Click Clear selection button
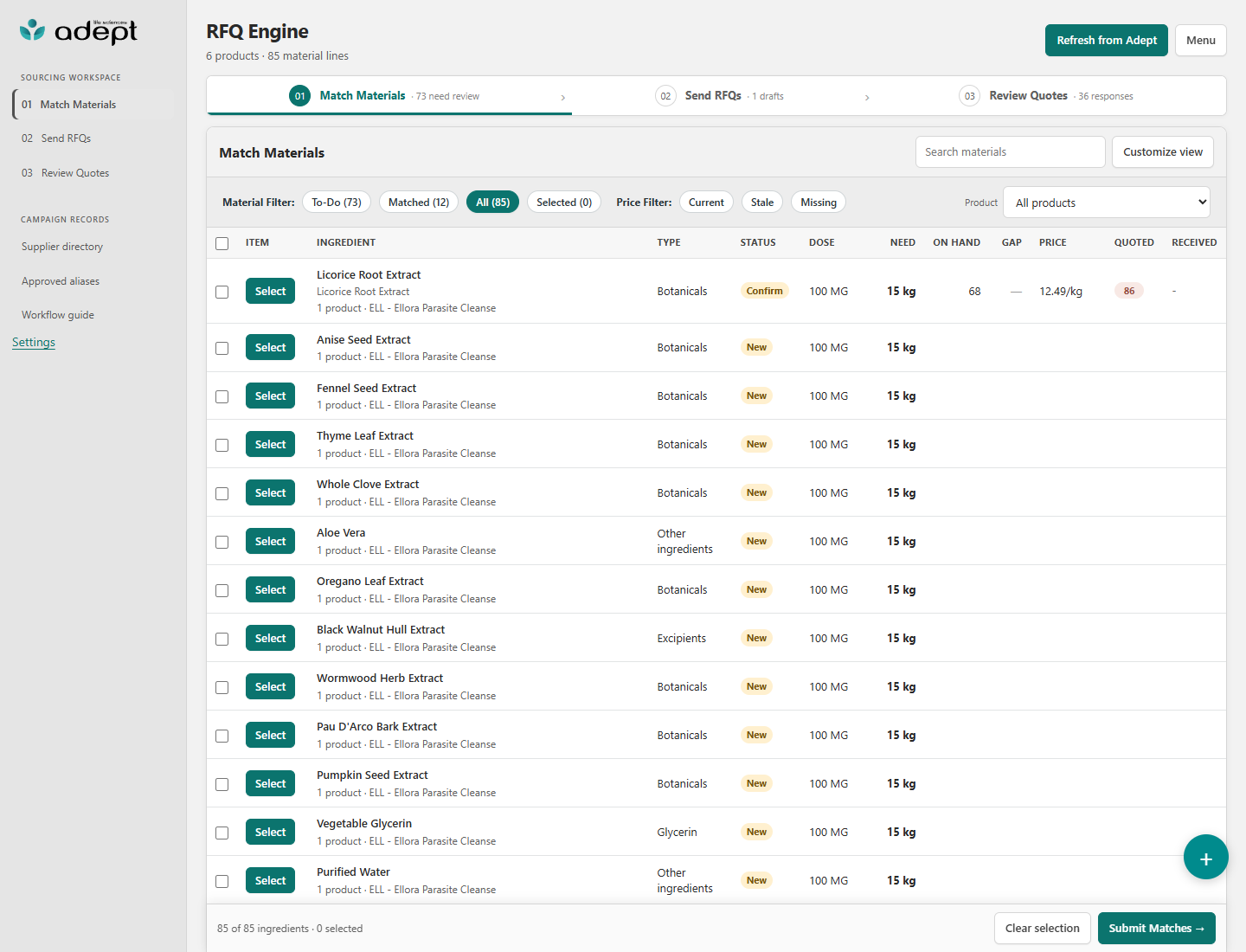The height and width of the screenshot is (952, 1246). tap(1043, 928)
